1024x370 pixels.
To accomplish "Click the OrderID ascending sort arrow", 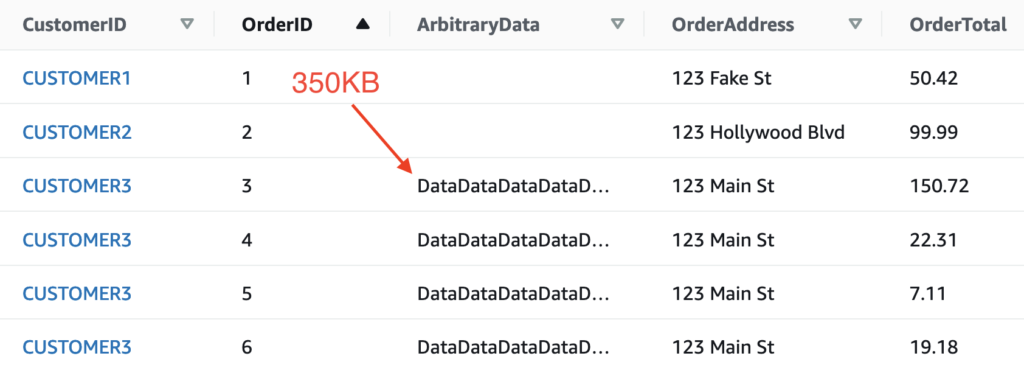I will pos(363,25).
